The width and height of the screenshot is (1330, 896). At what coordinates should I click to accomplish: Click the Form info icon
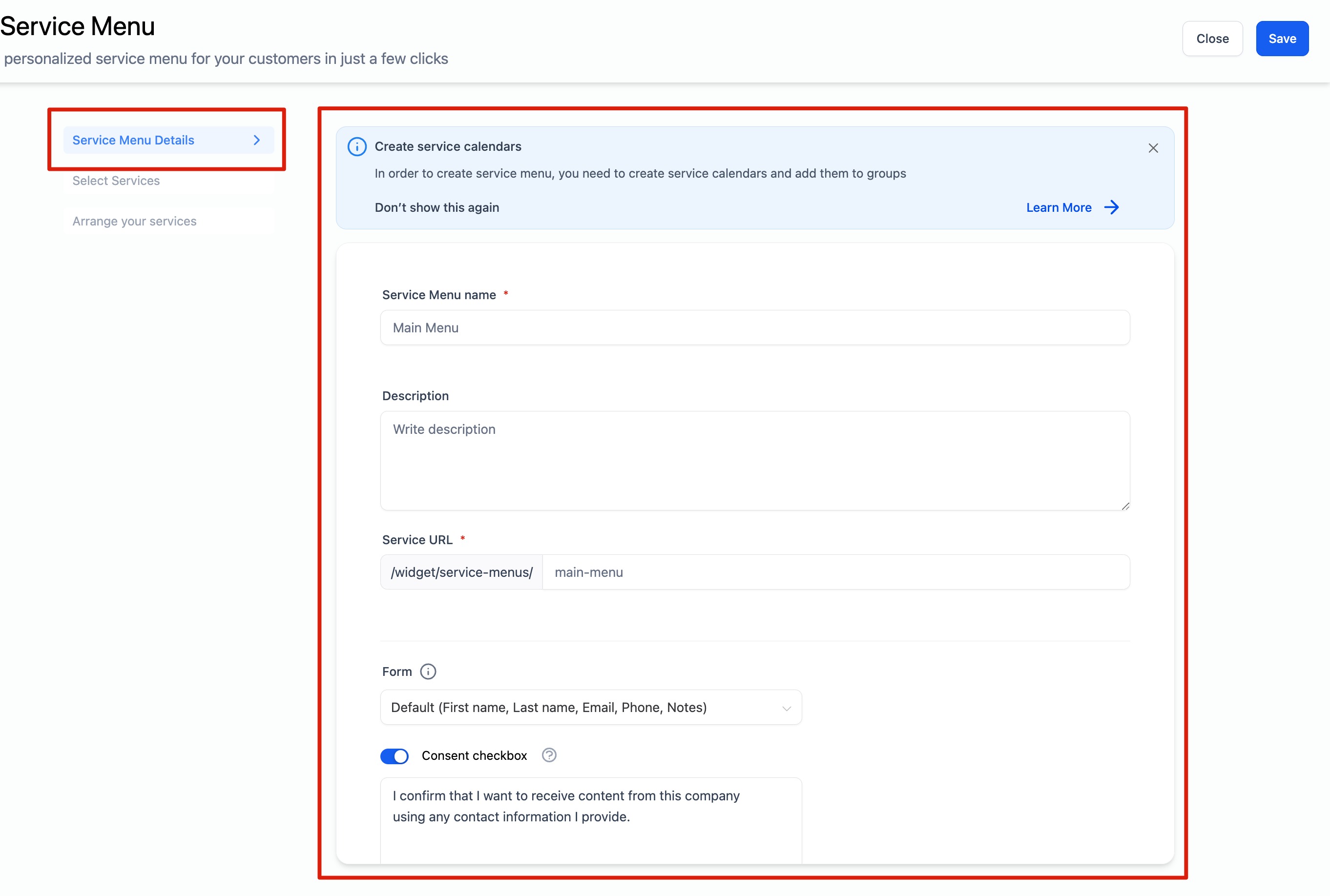pos(428,672)
